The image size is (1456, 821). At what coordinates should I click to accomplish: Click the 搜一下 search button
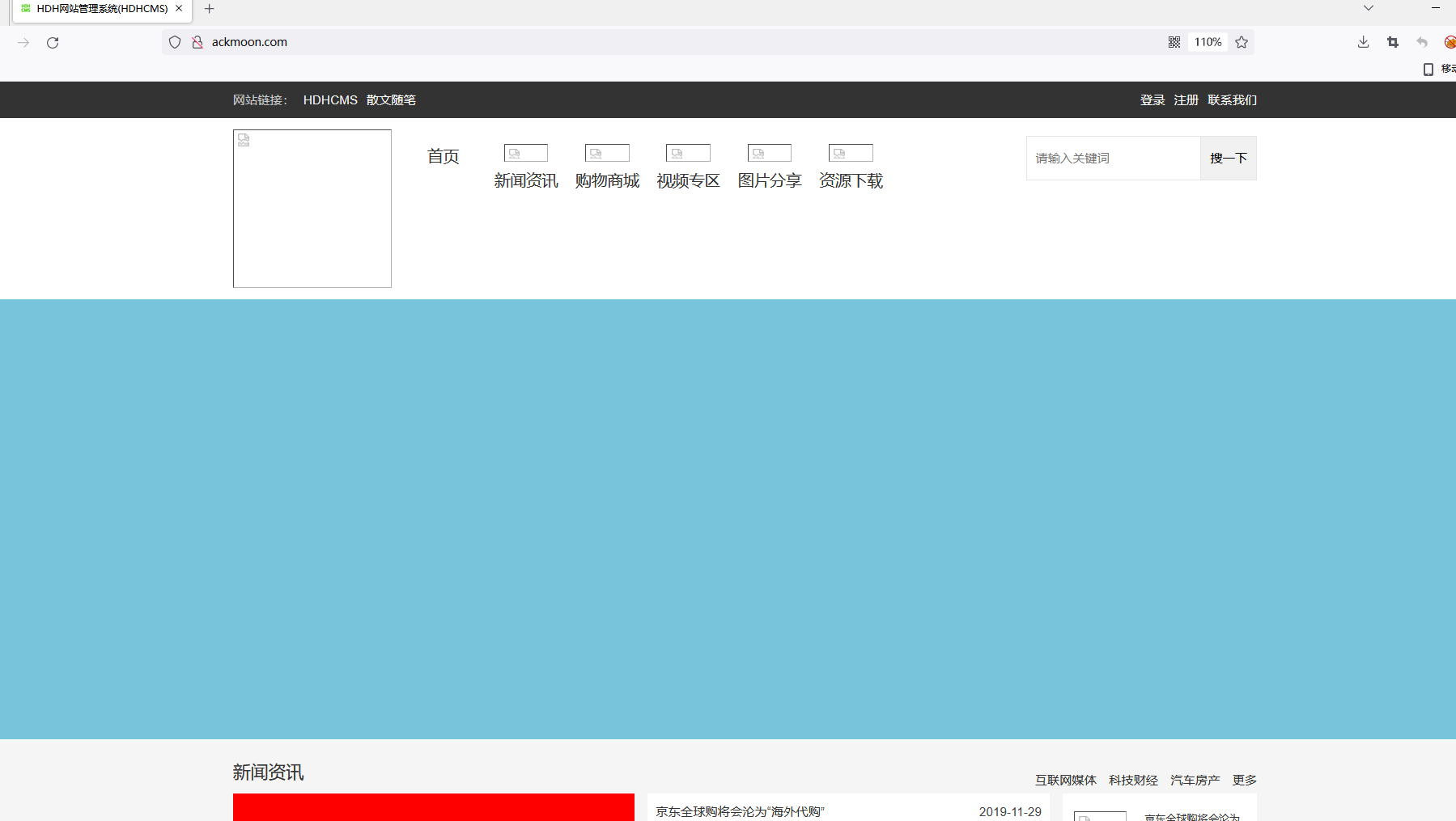(x=1229, y=158)
